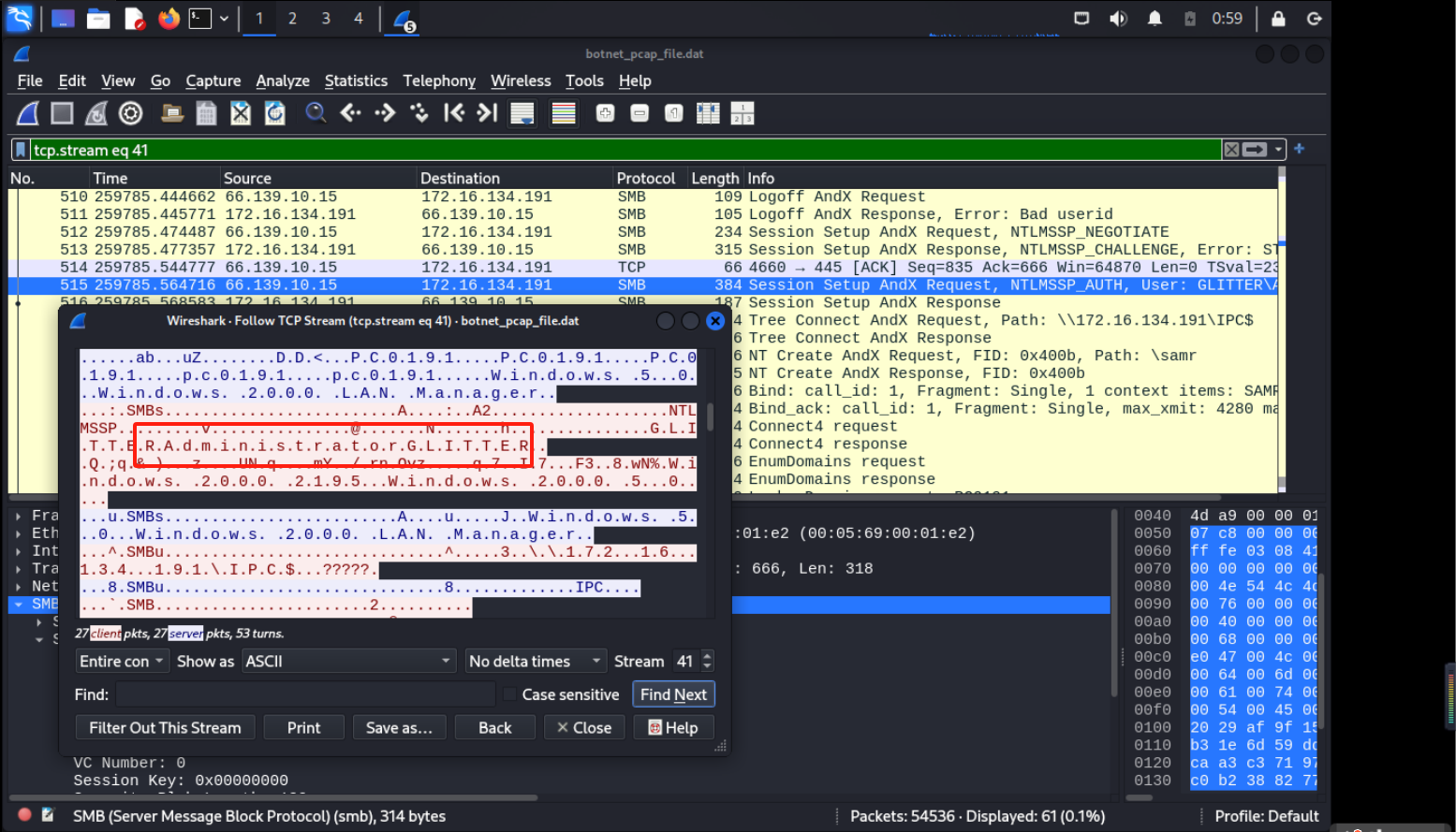Go forward in packet history
This screenshot has width=1456, height=832.
pyautogui.click(x=385, y=113)
